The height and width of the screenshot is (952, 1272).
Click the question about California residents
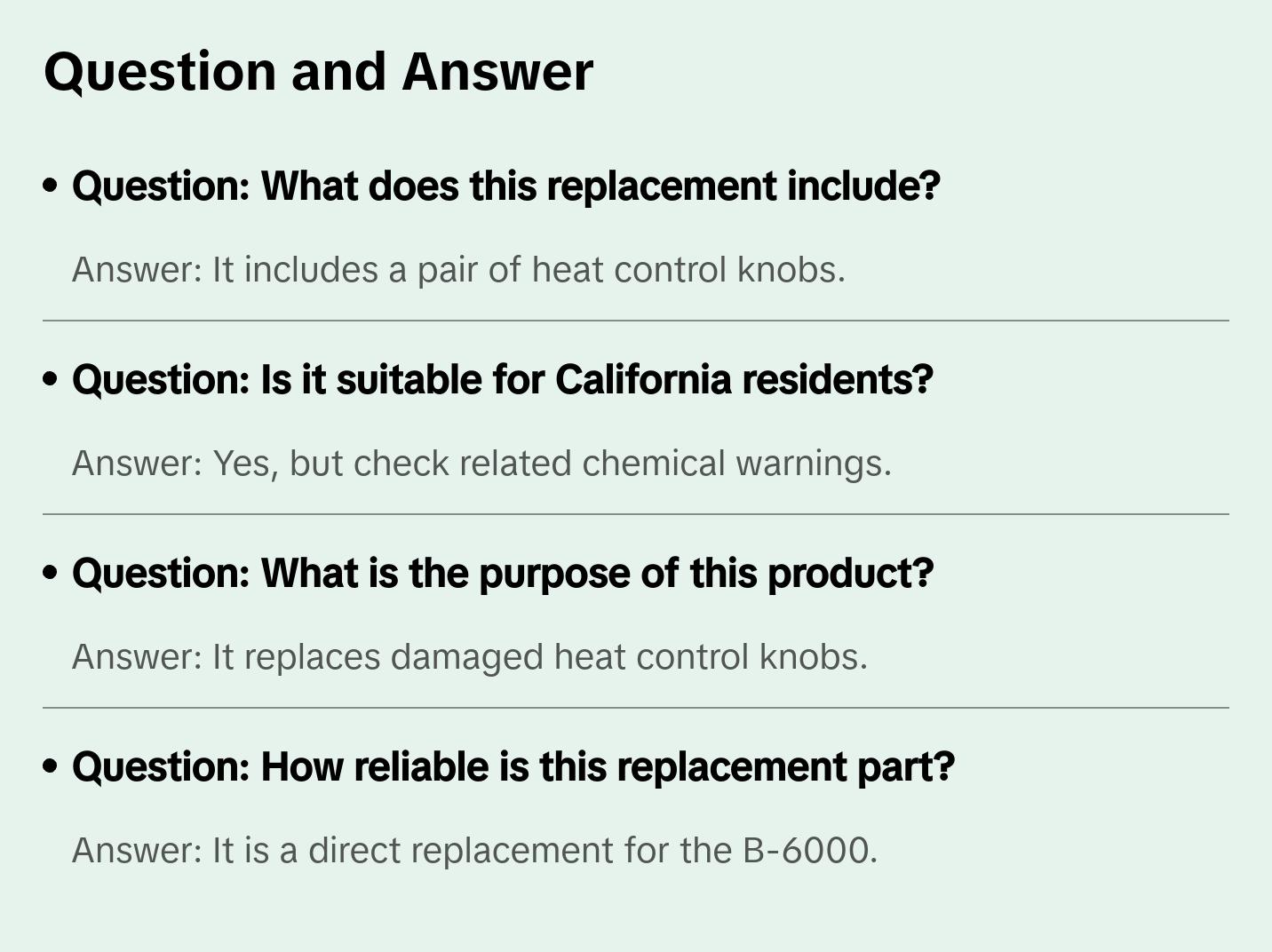click(x=502, y=380)
